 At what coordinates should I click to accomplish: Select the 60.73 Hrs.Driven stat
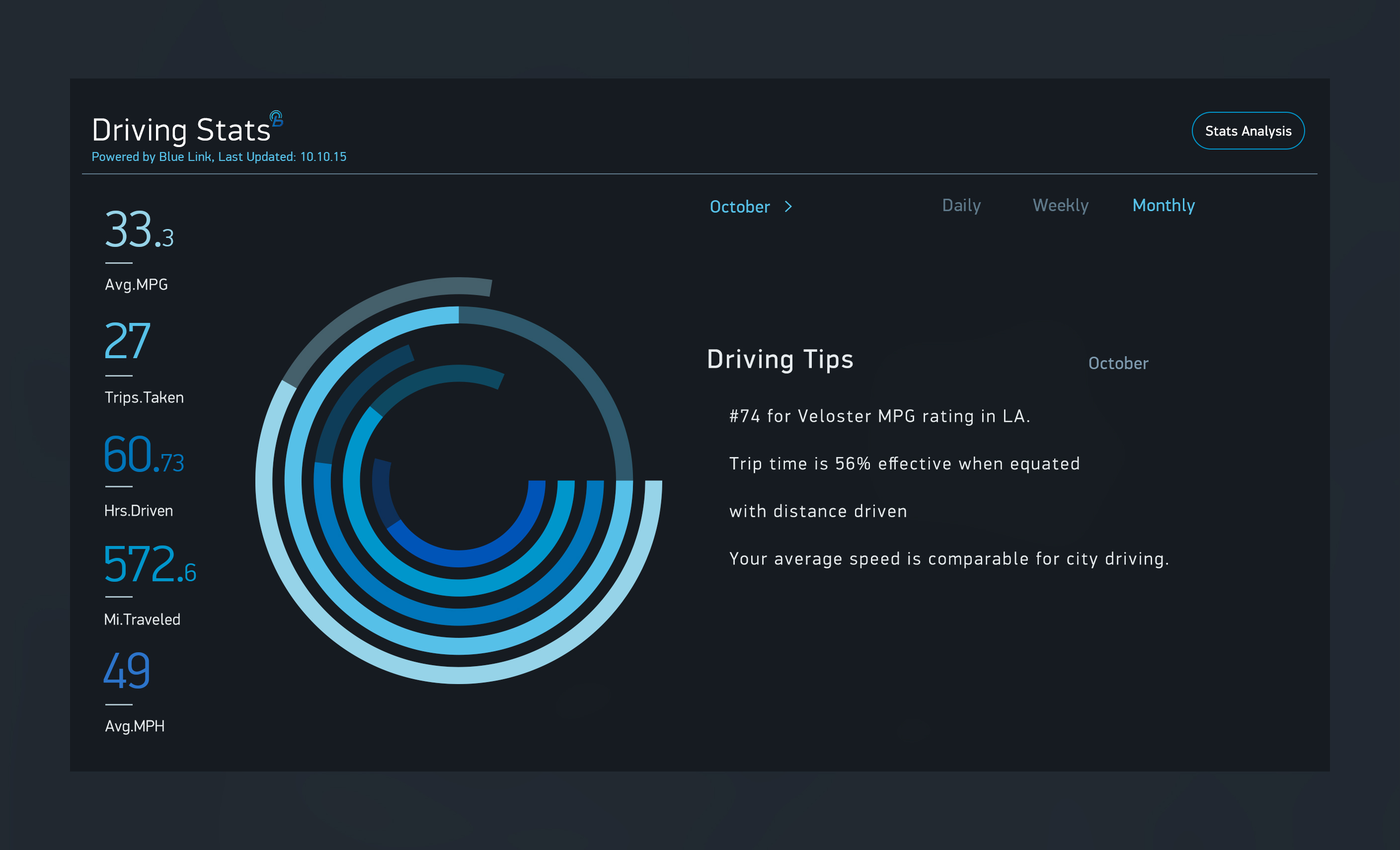tap(144, 455)
